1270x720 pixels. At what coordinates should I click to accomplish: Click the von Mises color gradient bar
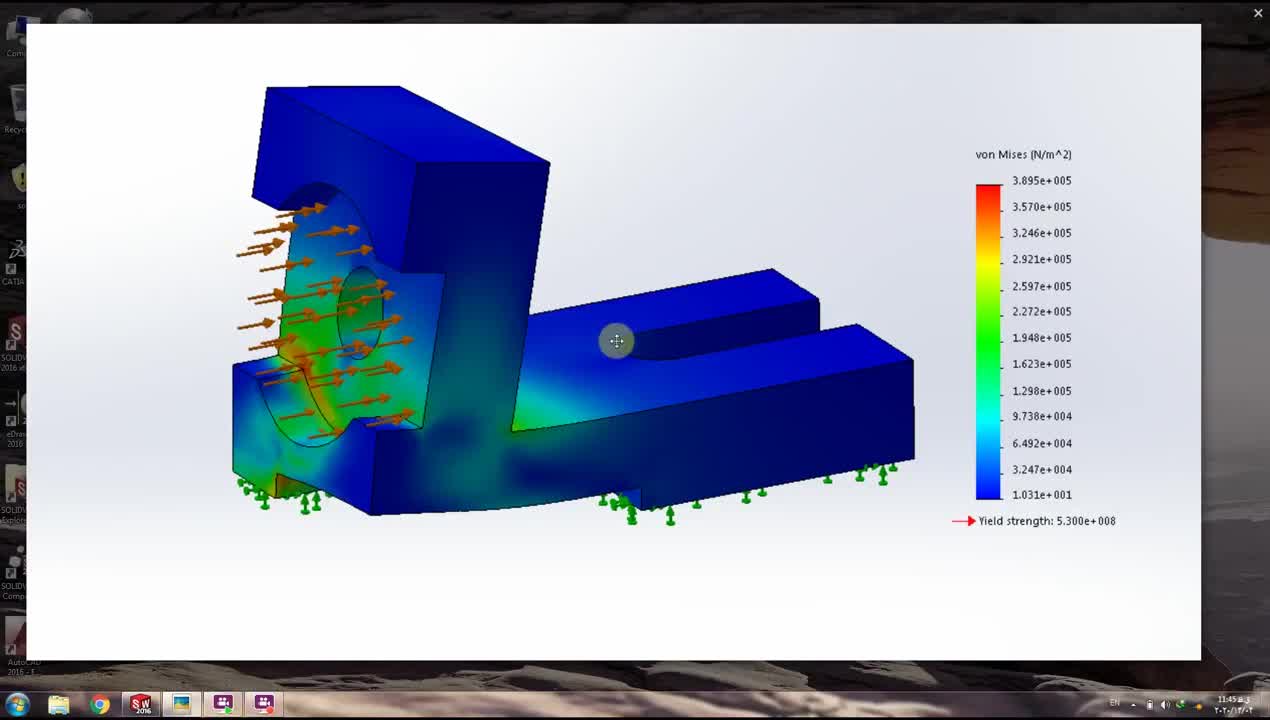pos(988,342)
